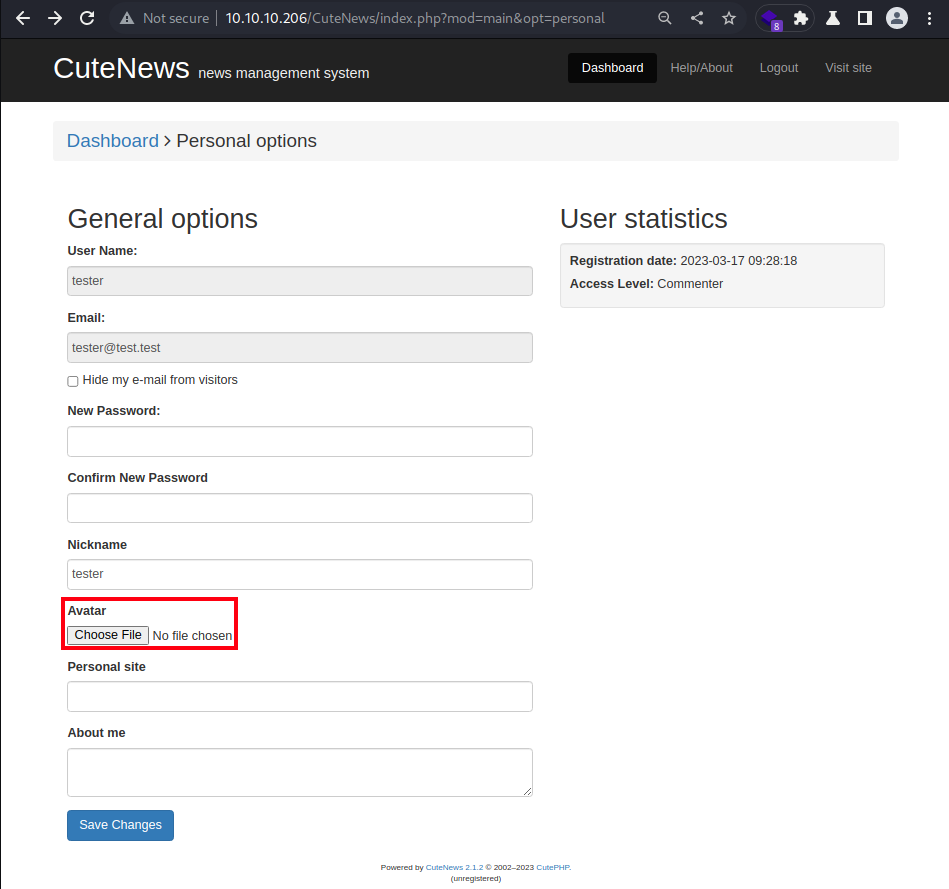Image resolution: width=949 pixels, height=889 pixels.
Task: Click the browser forward arrow
Action: 55,18
